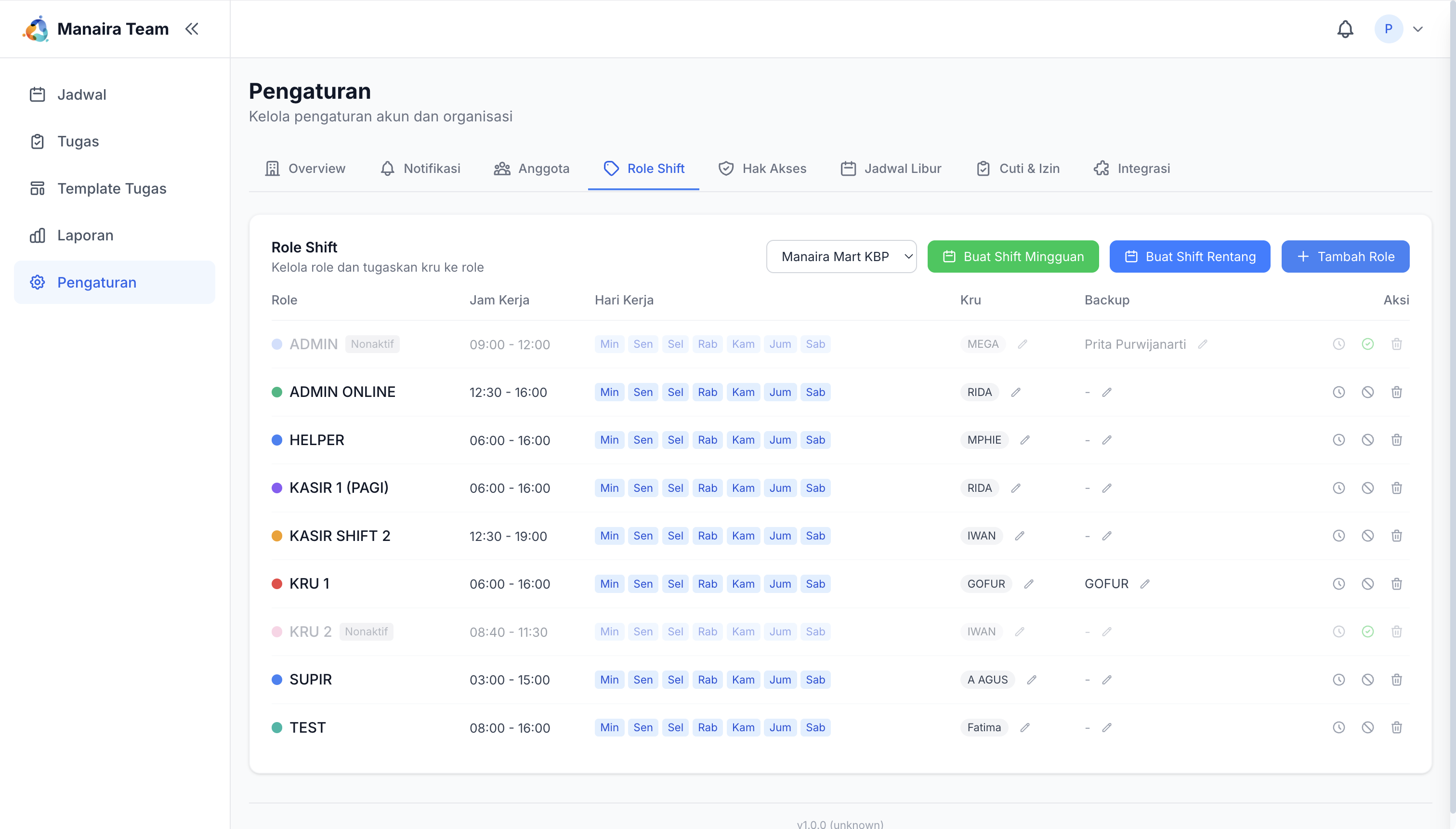Click the clock icon on the HELPER row
The height and width of the screenshot is (829, 1456).
pos(1338,440)
